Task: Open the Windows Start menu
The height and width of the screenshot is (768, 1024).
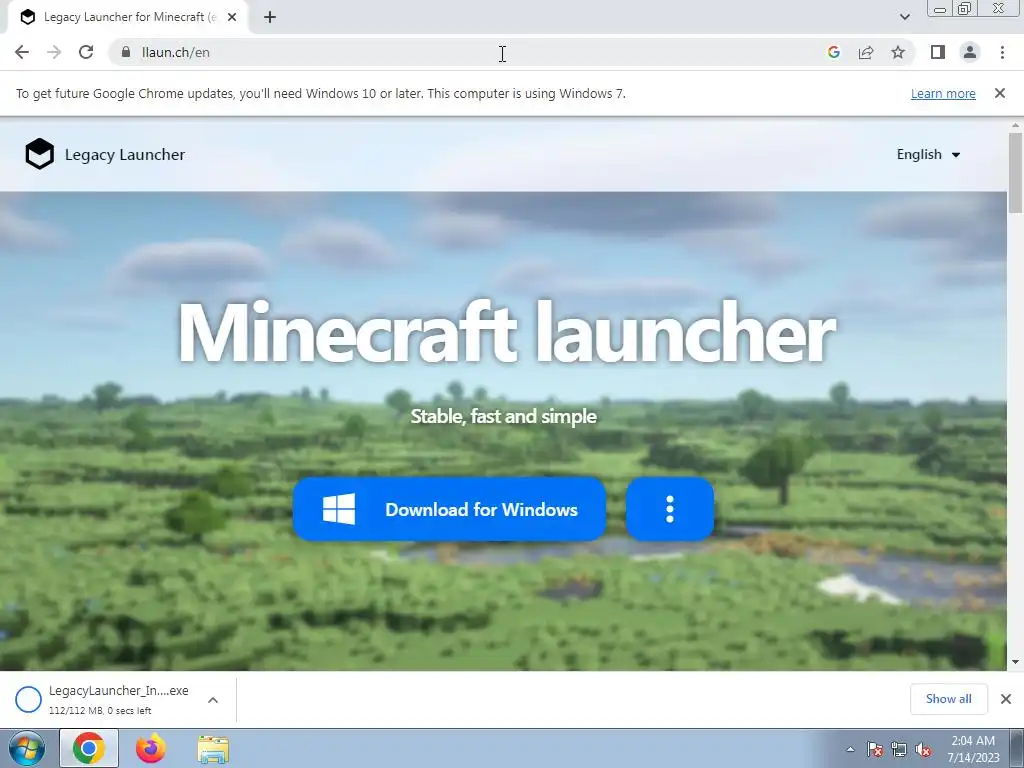Action: pyautogui.click(x=27, y=748)
